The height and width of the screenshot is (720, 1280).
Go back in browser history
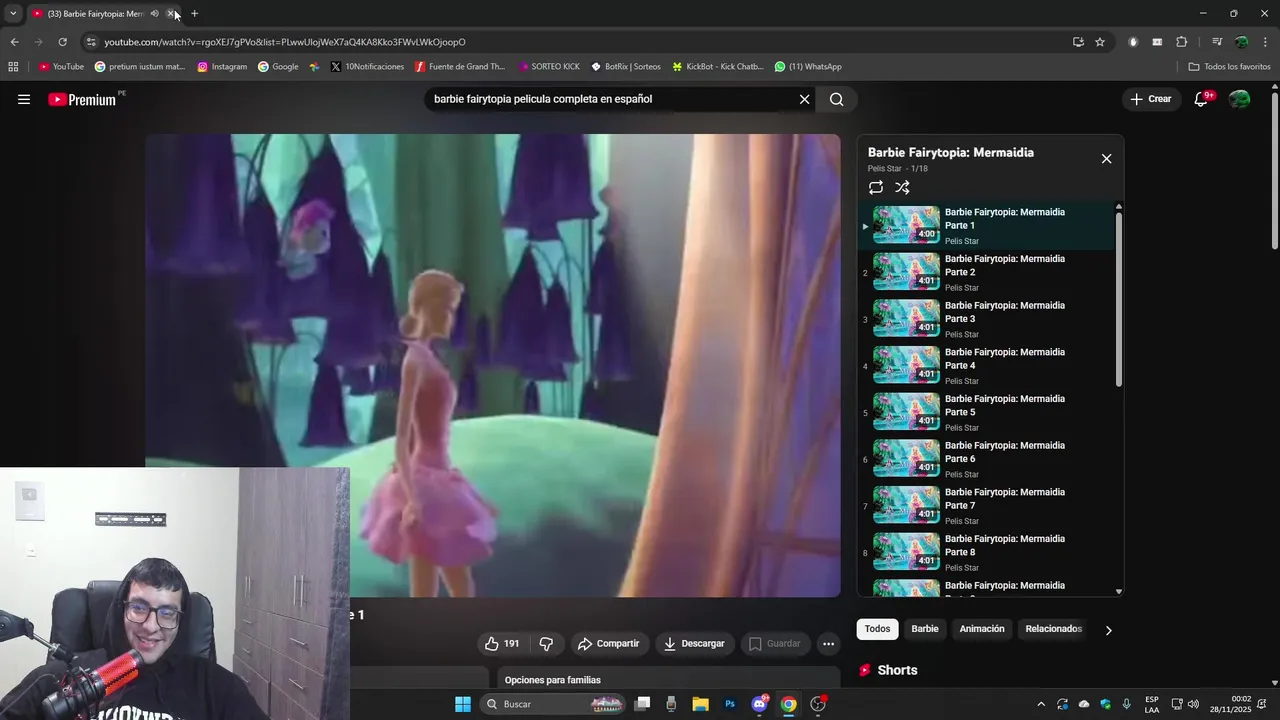(14, 42)
